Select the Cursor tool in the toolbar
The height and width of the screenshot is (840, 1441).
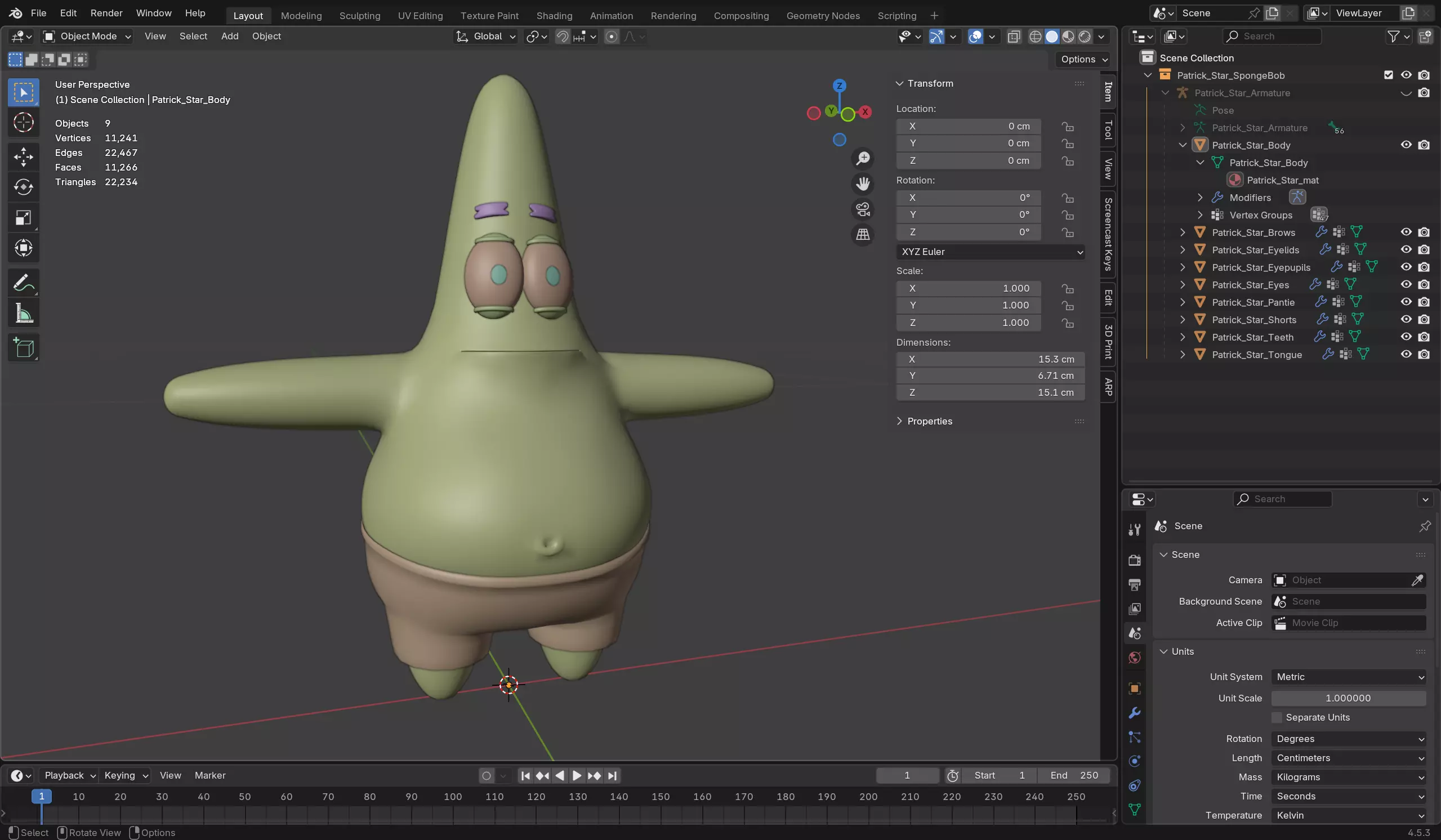(24, 122)
